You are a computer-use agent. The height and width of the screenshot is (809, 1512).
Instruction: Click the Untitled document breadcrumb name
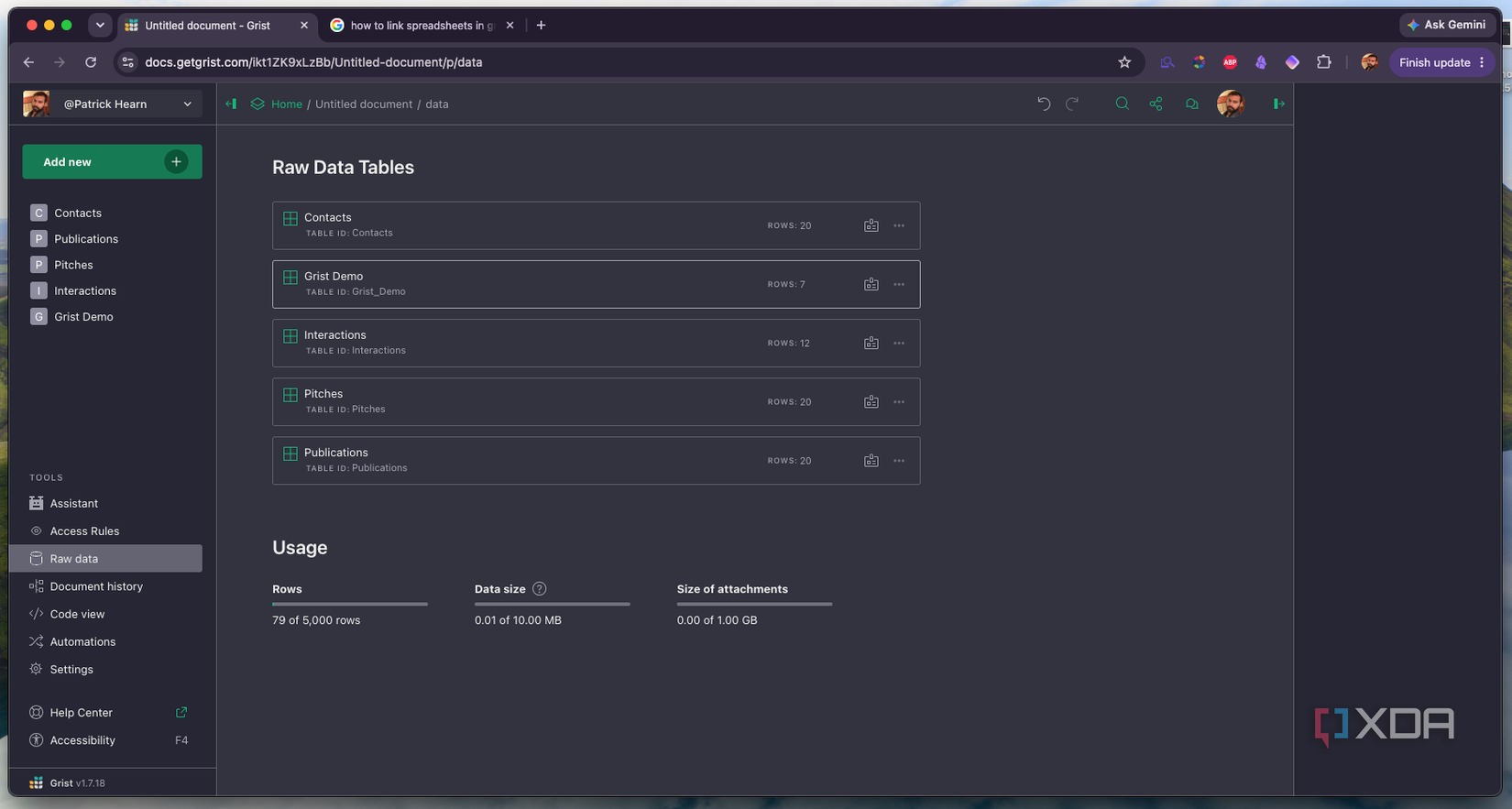(x=364, y=104)
